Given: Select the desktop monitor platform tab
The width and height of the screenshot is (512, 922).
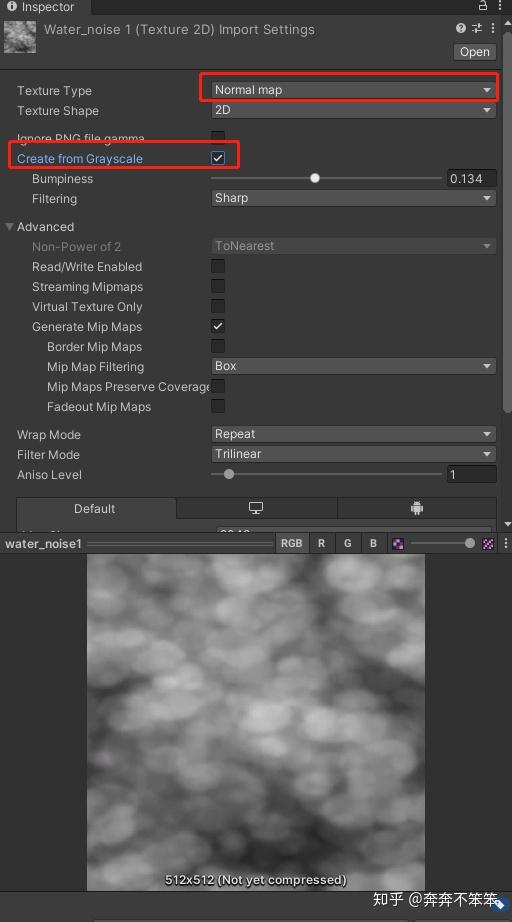Looking at the screenshot, I should point(256,509).
